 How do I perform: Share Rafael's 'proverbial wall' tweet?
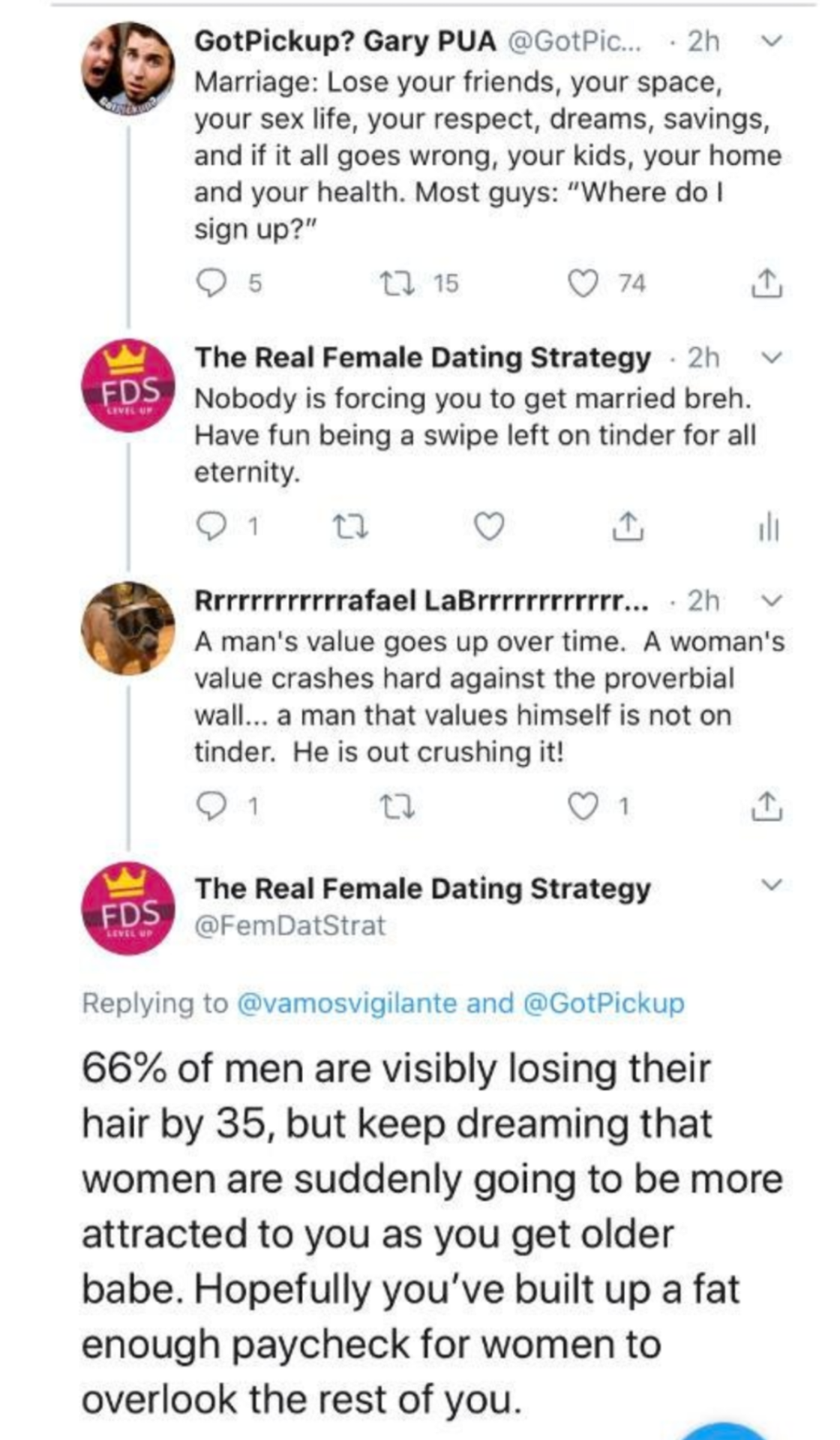pos(766,807)
